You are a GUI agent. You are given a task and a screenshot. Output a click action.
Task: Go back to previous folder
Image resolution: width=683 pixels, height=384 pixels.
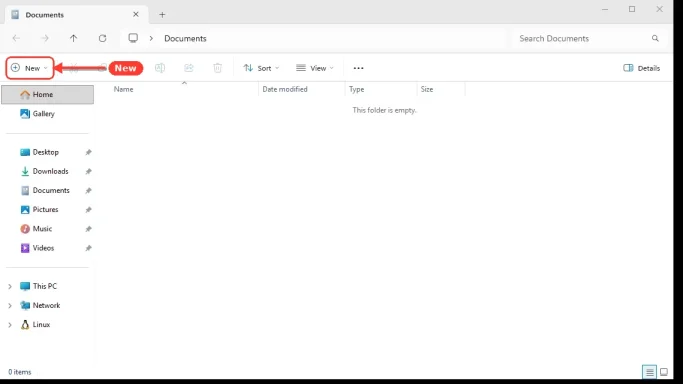pyautogui.click(x=16, y=38)
